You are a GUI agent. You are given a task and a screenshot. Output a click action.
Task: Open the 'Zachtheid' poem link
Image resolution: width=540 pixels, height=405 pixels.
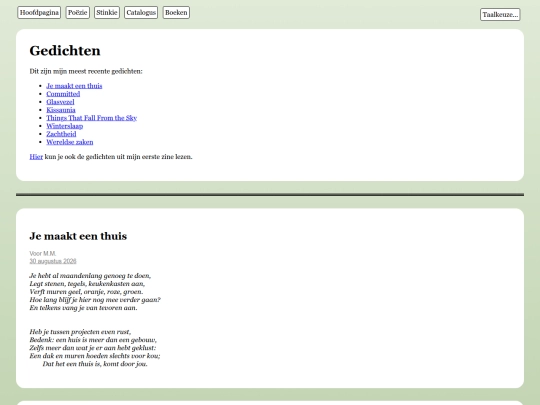point(61,134)
